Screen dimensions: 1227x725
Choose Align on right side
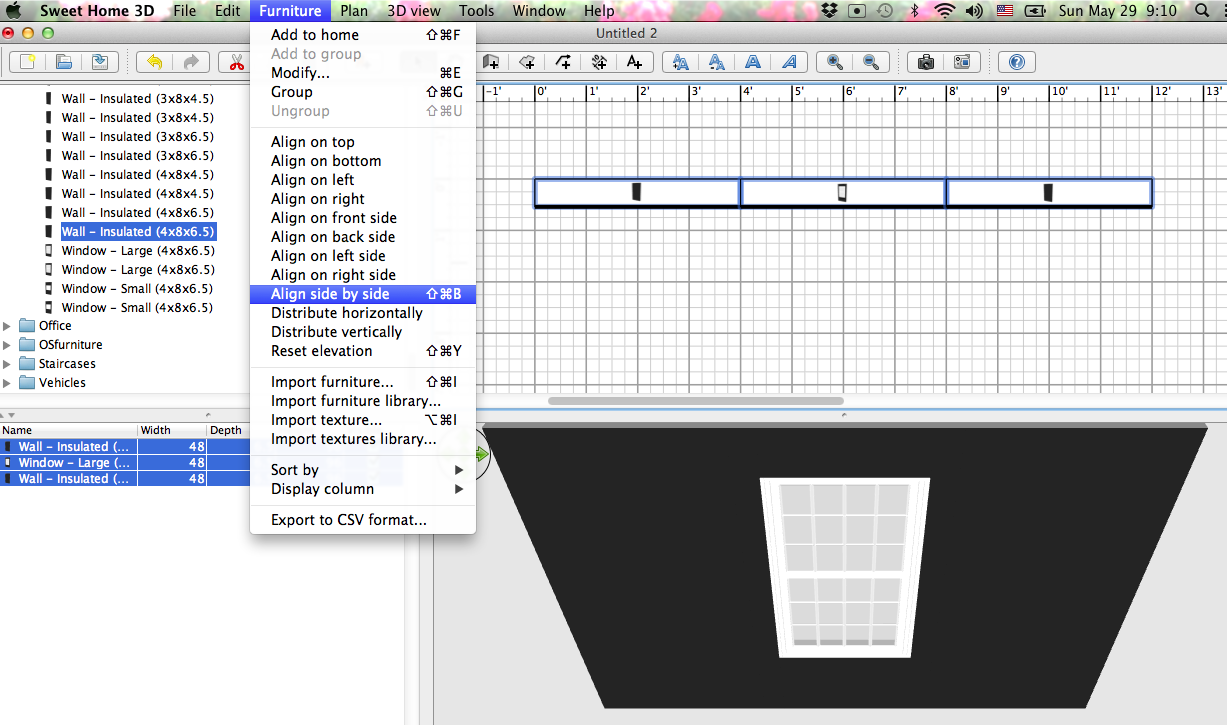[363, 275]
